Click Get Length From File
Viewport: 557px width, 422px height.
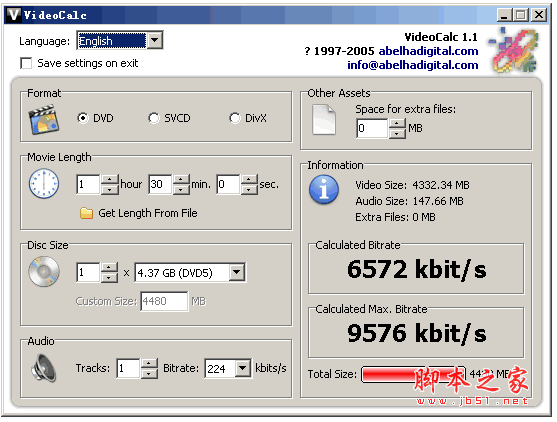[x=148, y=213]
